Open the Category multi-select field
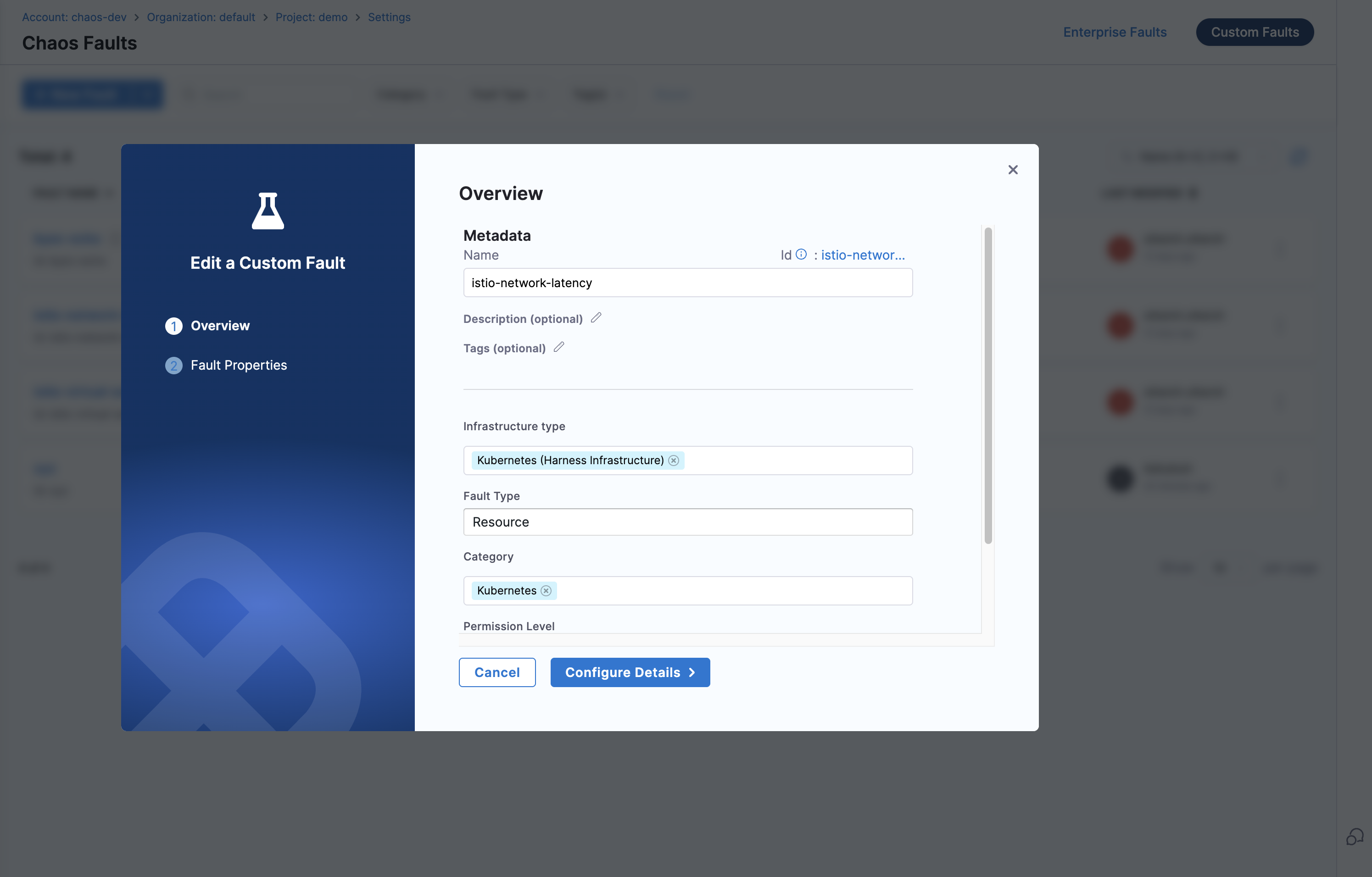Viewport: 1372px width, 877px height. [735, 590]
